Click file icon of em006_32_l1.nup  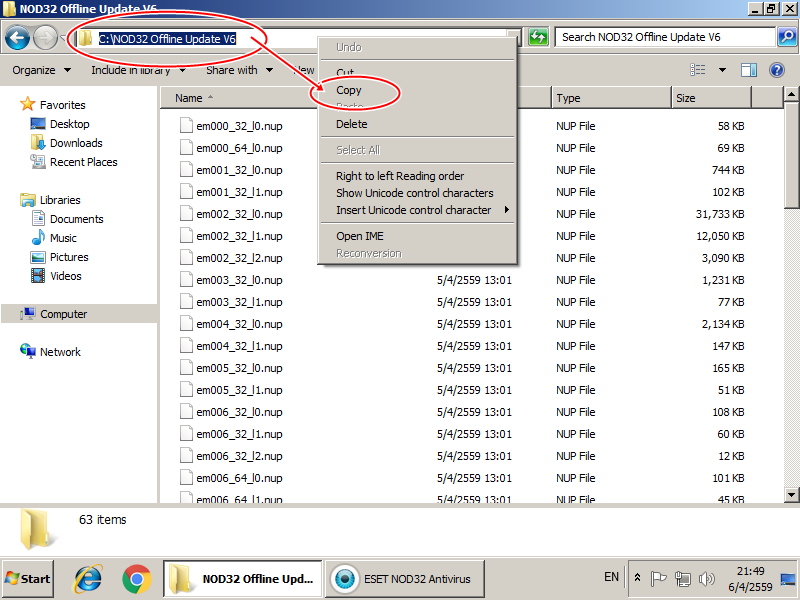186,434
